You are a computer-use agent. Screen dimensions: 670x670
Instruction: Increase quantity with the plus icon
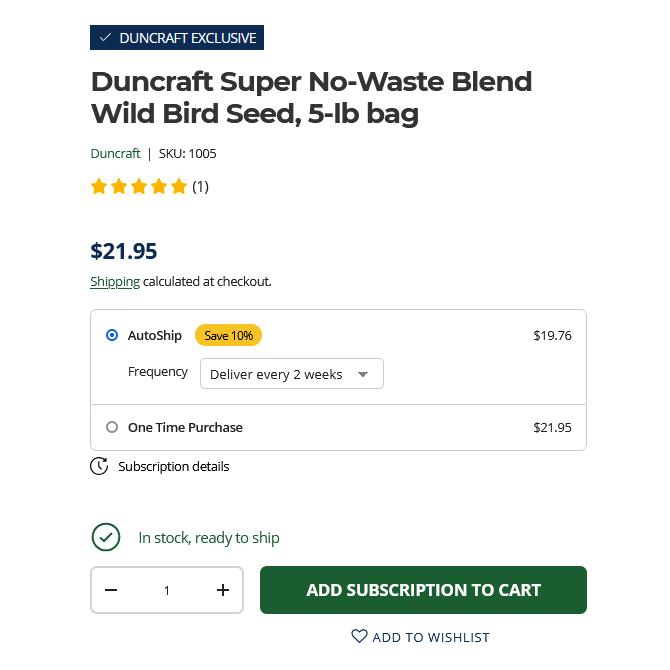point(223,590)
